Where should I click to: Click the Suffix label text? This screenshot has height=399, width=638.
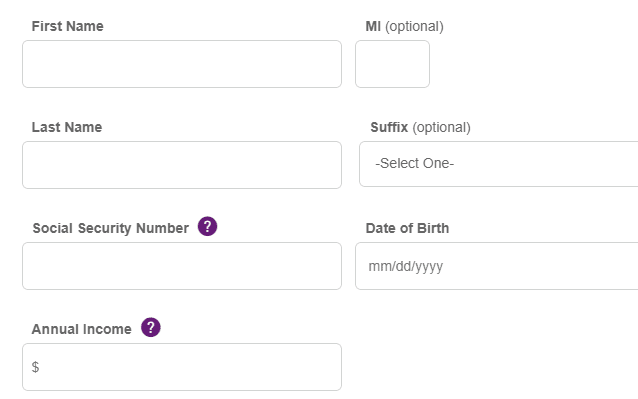click(x=389, y=127)
